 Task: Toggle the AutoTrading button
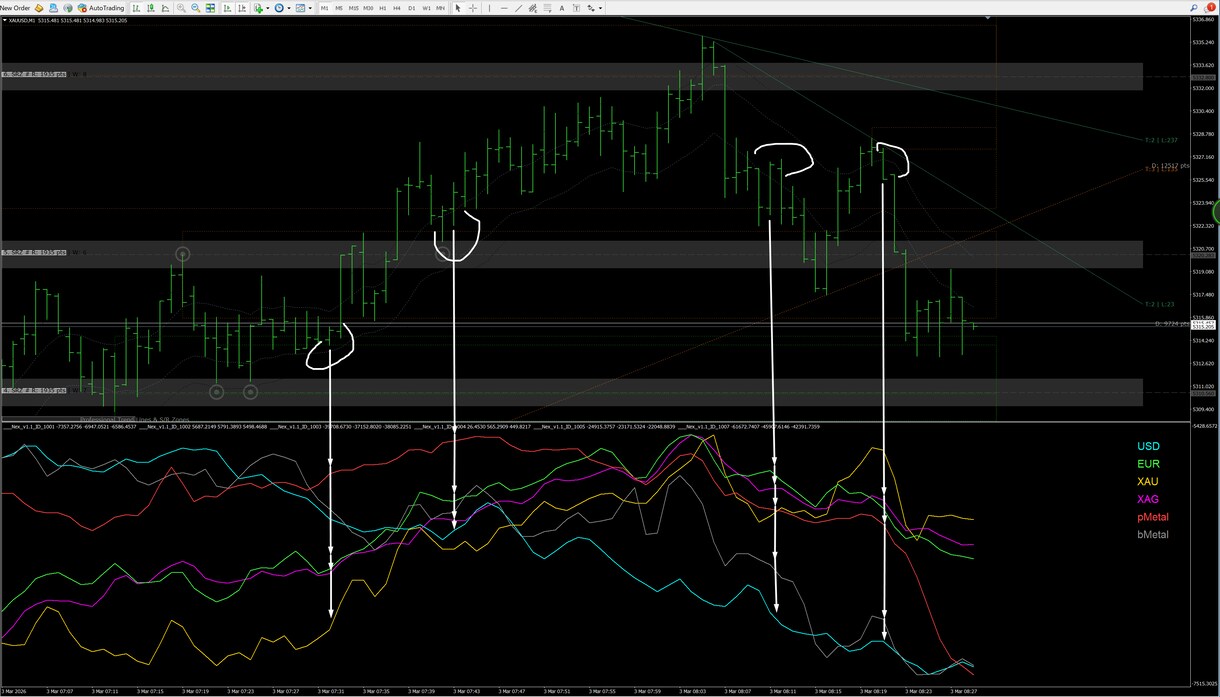click(x=100, y=8)
